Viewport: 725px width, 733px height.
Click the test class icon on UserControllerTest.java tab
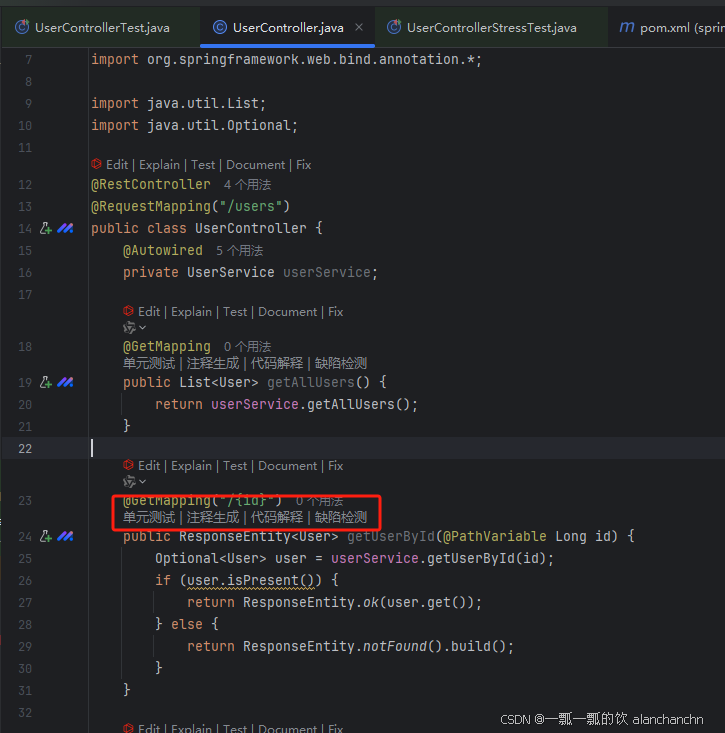22,27
